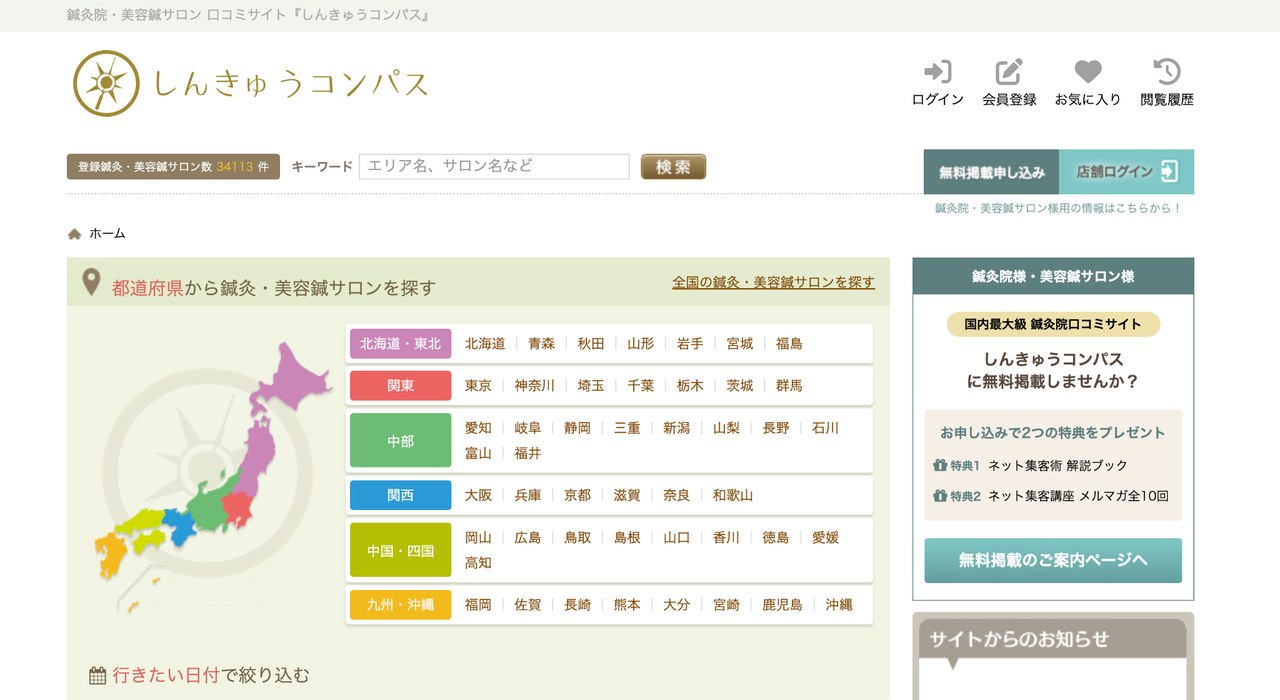Choose 岐阜 prefecture link

click(528, 427)
